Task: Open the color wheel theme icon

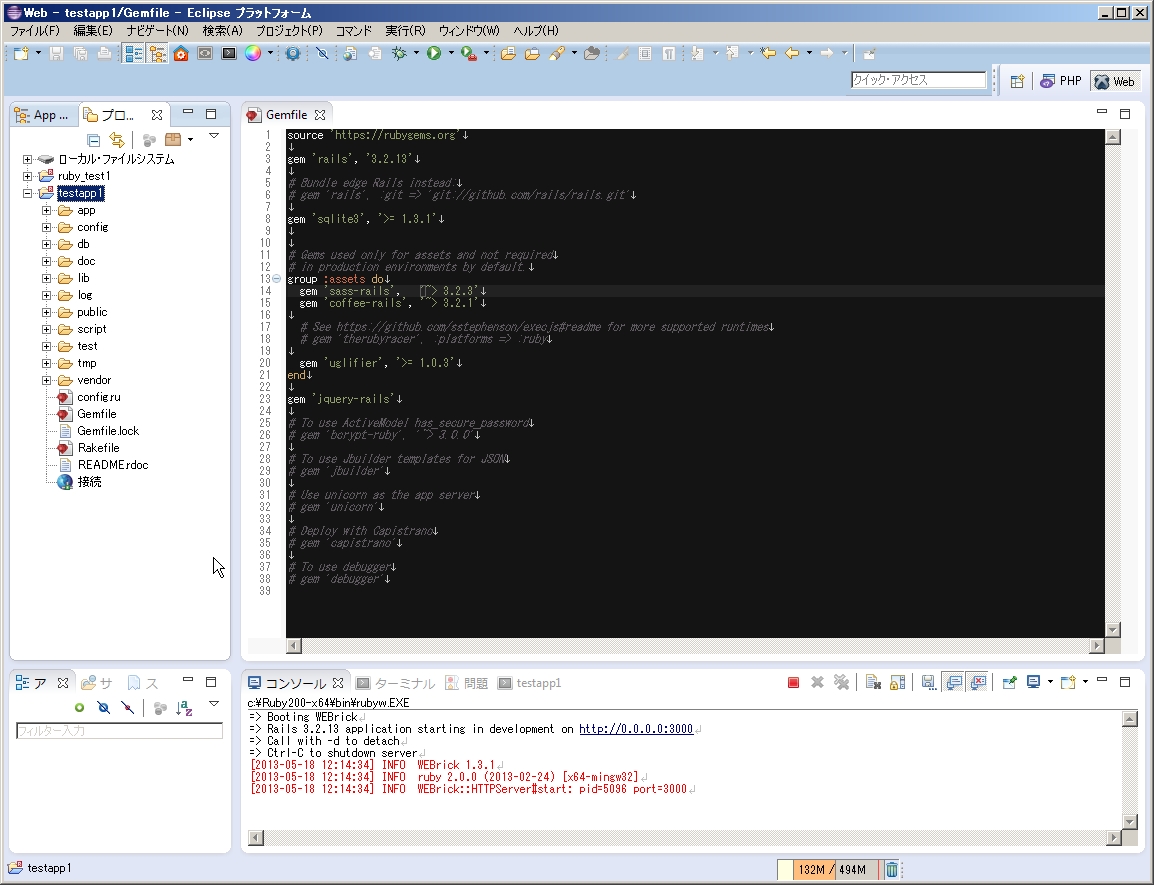Action: 253,53
